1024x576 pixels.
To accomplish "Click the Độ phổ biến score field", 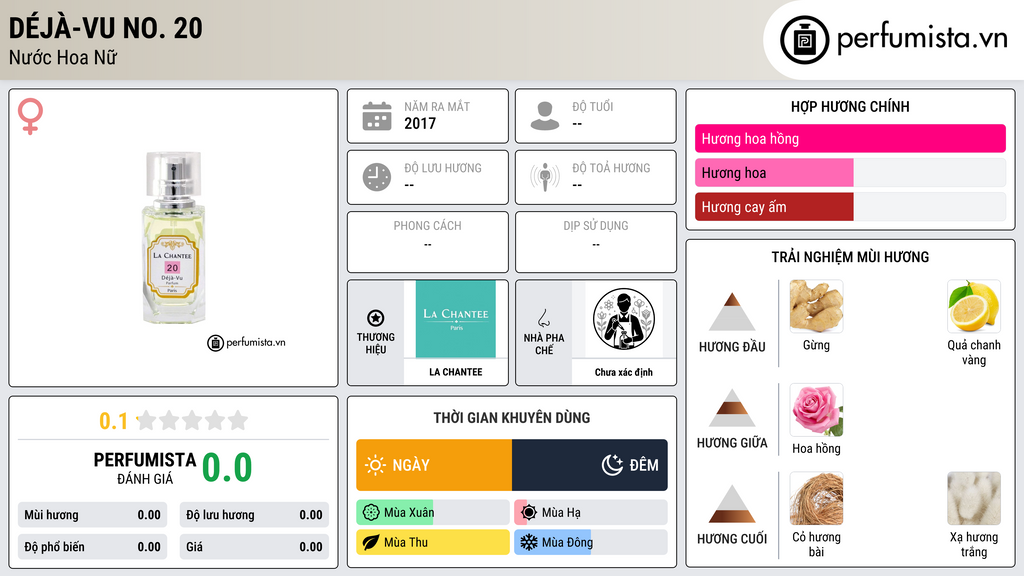I will [92, 547].
